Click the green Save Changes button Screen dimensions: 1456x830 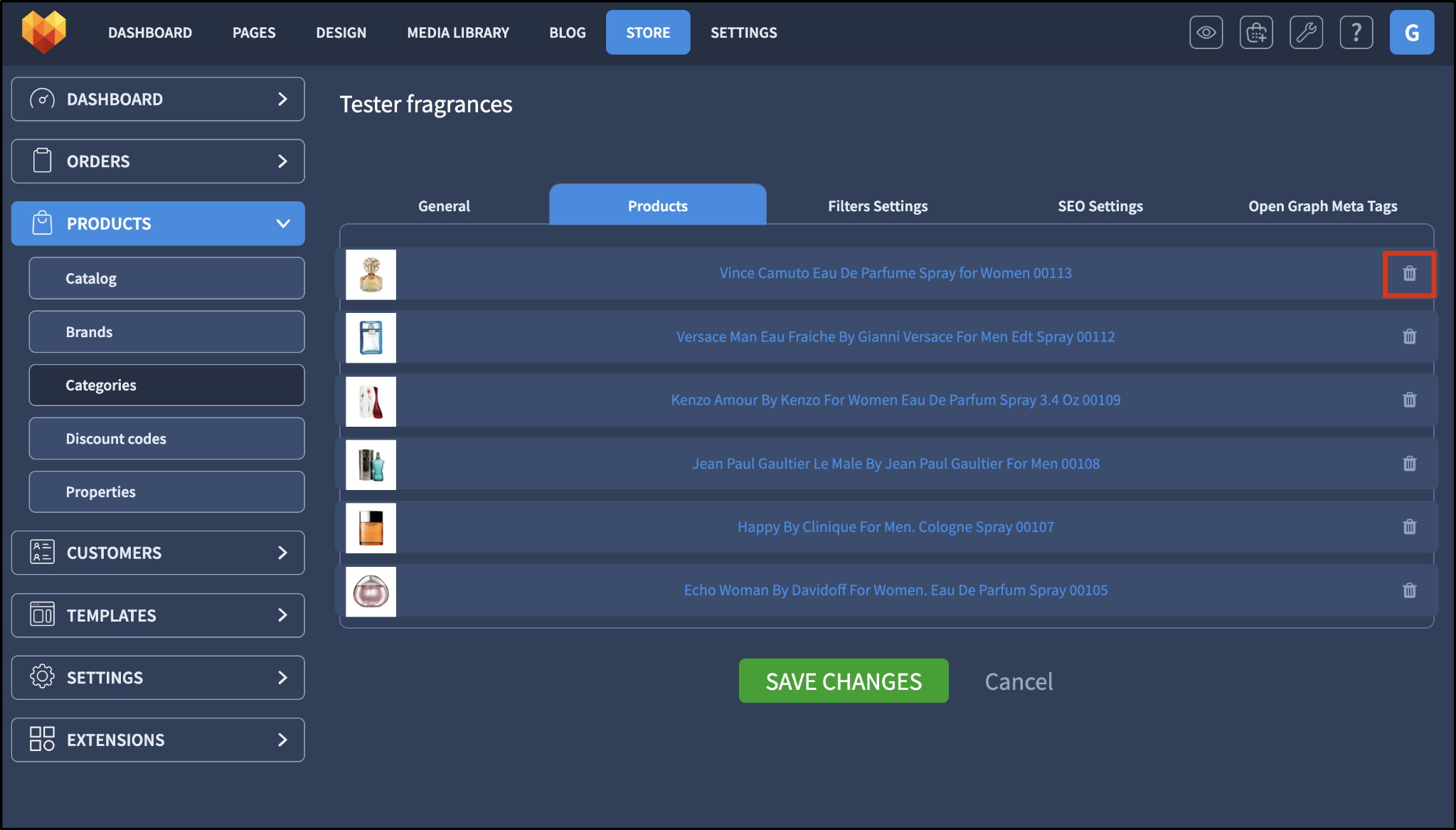pyautogui.click(x=844, y=681)
